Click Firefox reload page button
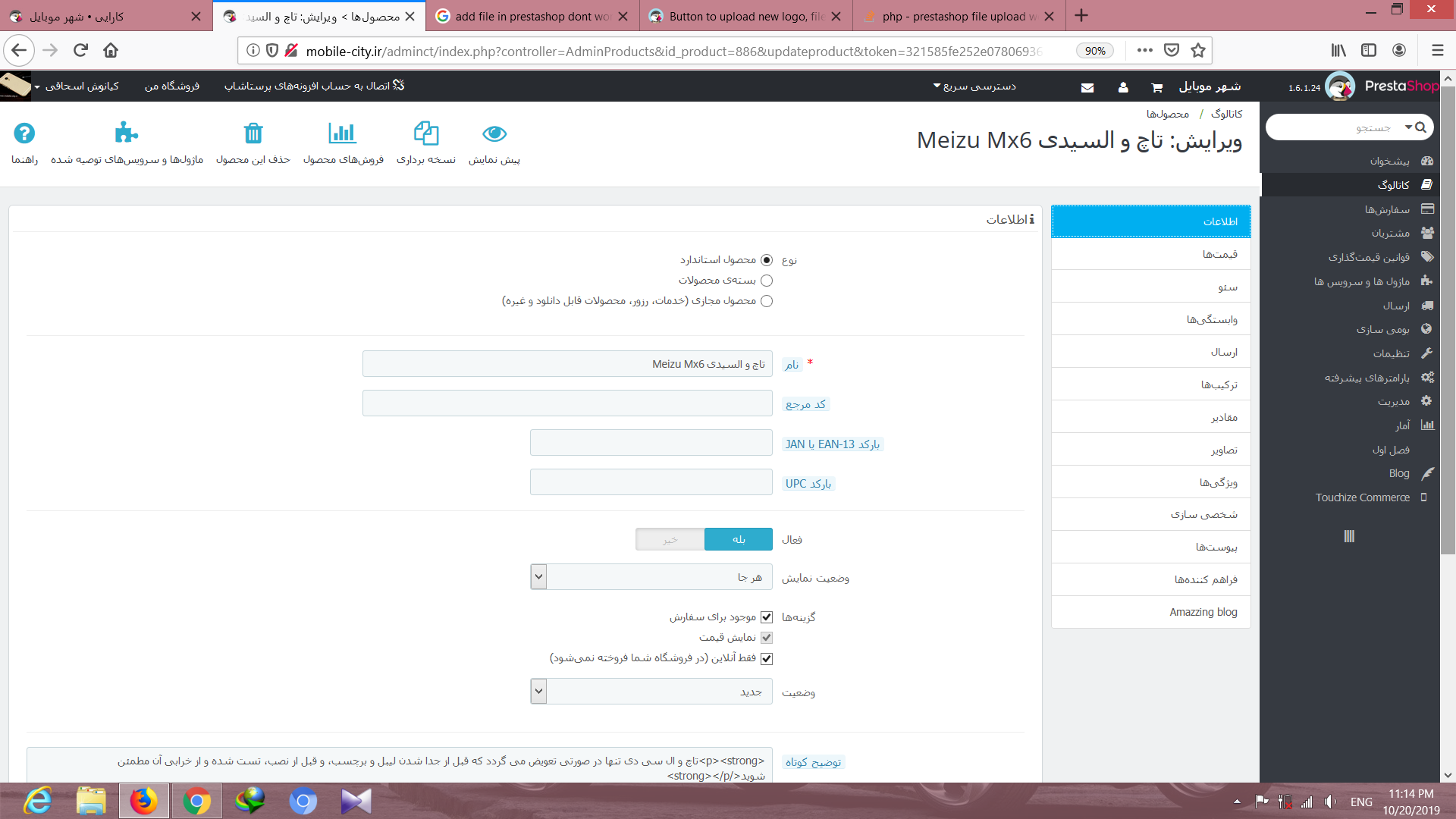This screenshot has width=1456, height=819. pyautogui.click(x=80, y=50)
